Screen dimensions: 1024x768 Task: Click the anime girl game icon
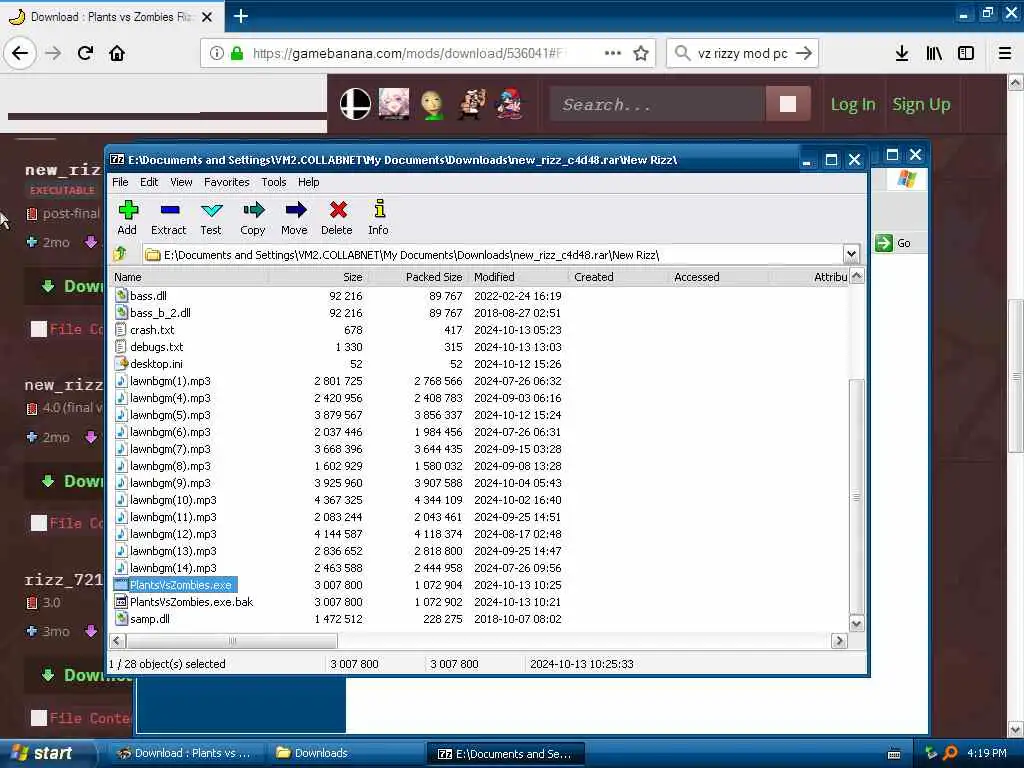click(x=394, y=104)
